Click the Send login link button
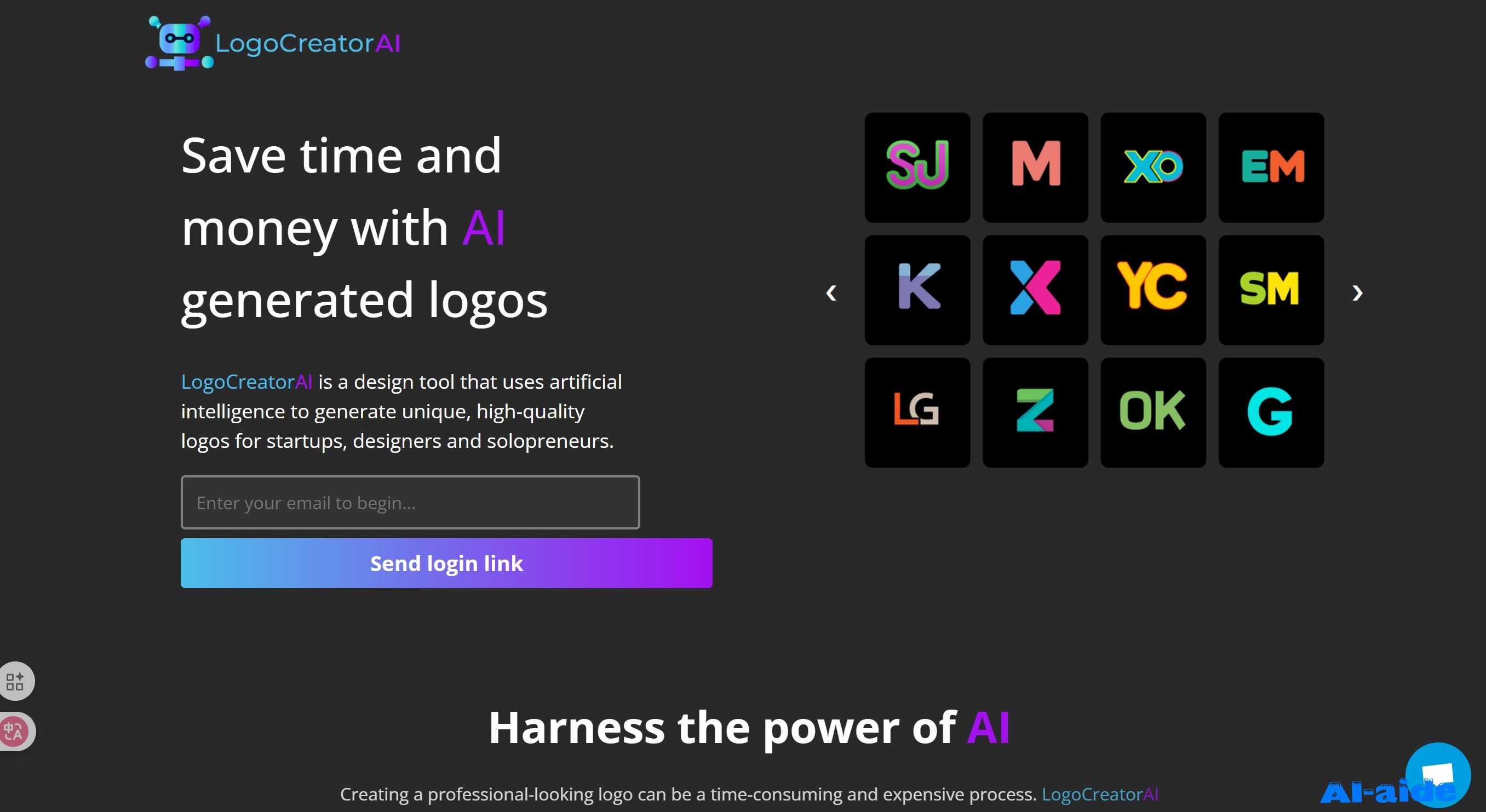1486x812 pixels. pos(446,563)
